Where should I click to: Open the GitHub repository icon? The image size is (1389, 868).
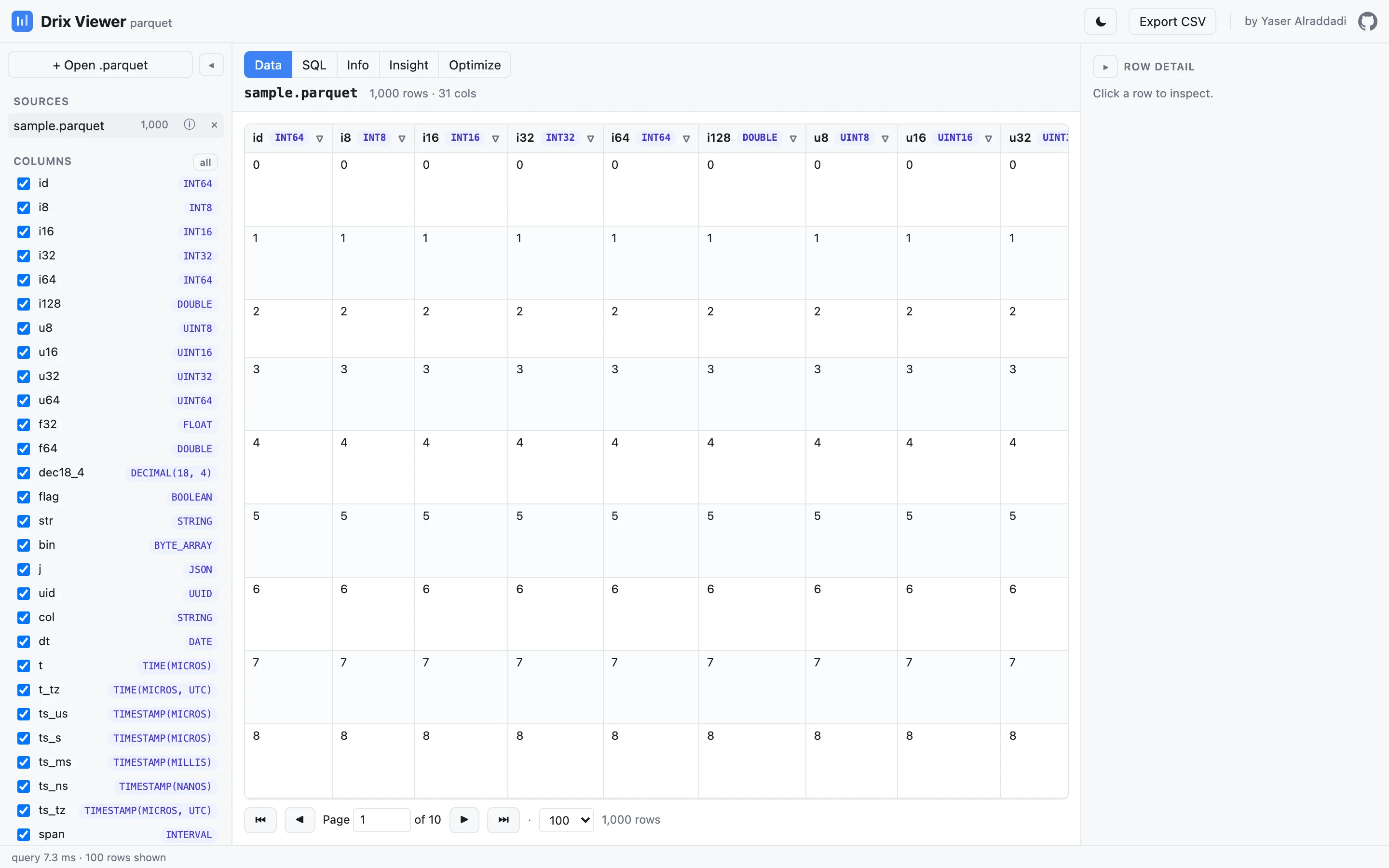[1367, 22]
